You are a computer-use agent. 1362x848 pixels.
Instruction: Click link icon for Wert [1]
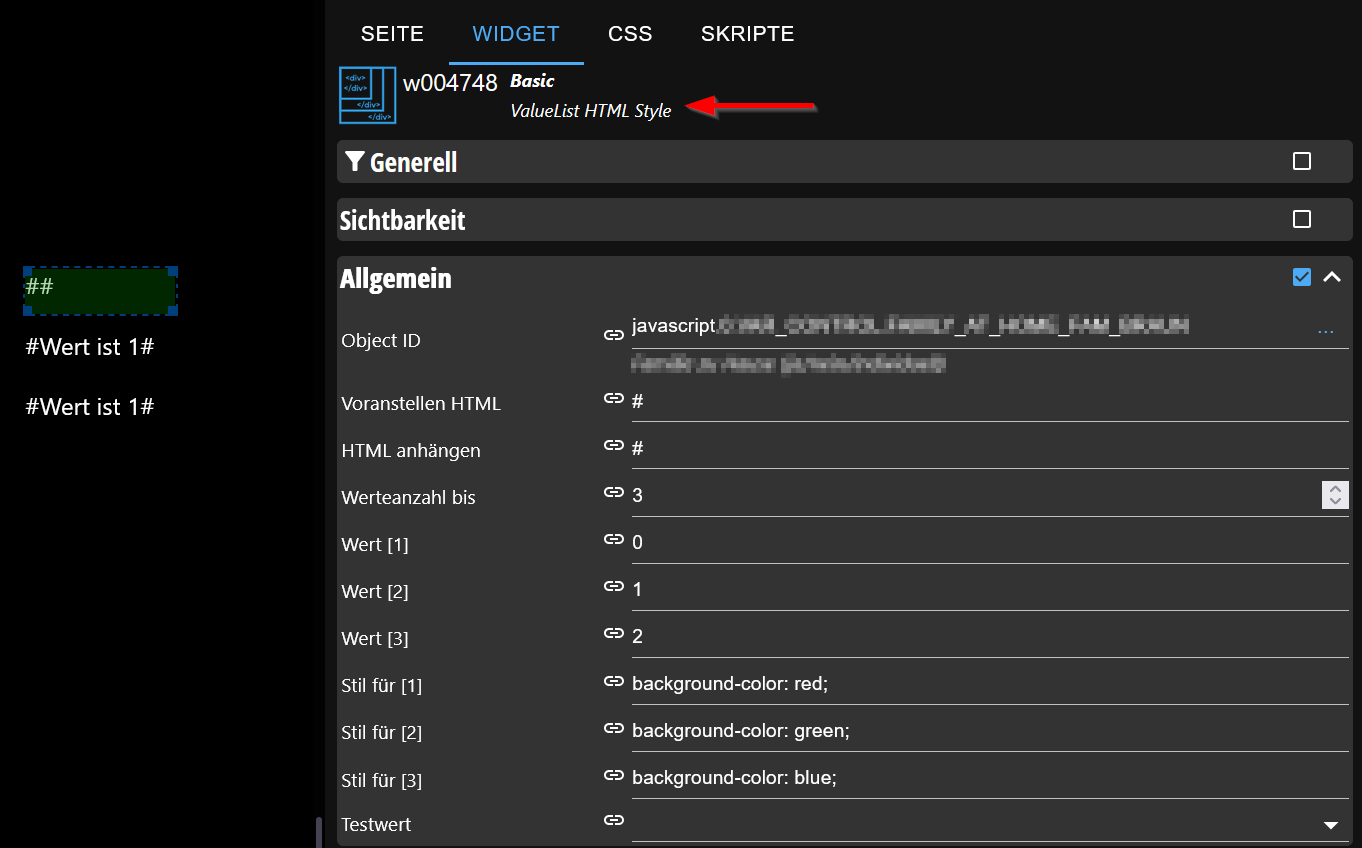[614, 539]
